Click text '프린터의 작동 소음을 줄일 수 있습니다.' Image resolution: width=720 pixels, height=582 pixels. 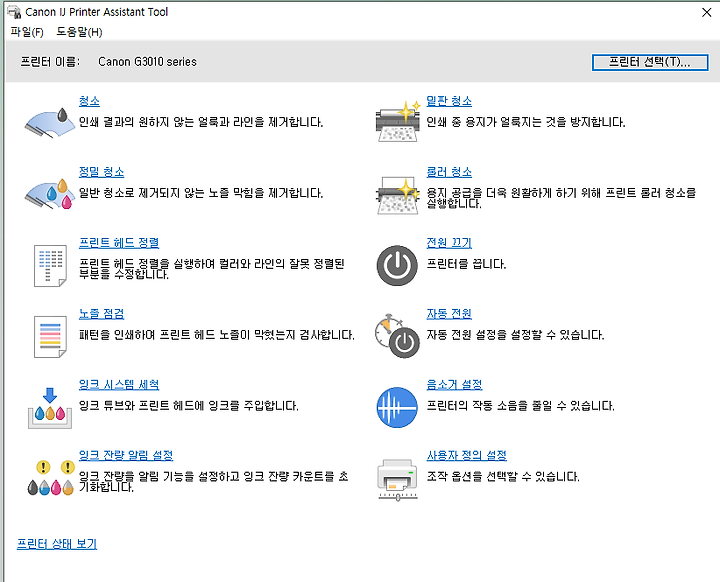520,406
